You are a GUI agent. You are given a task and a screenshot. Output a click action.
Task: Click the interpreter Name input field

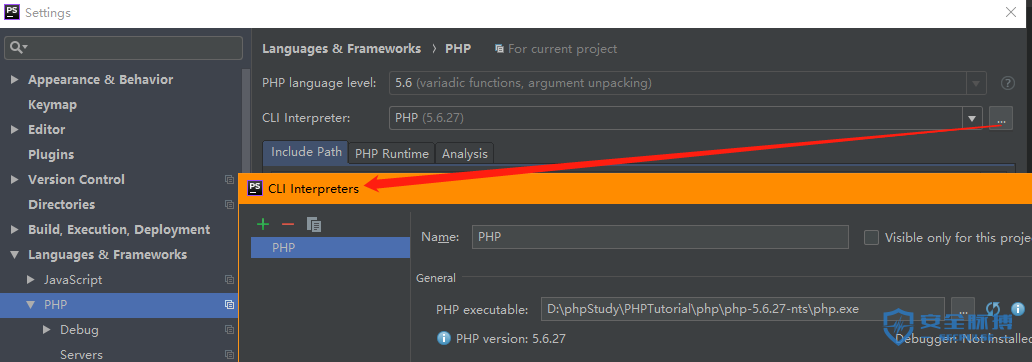660,237
